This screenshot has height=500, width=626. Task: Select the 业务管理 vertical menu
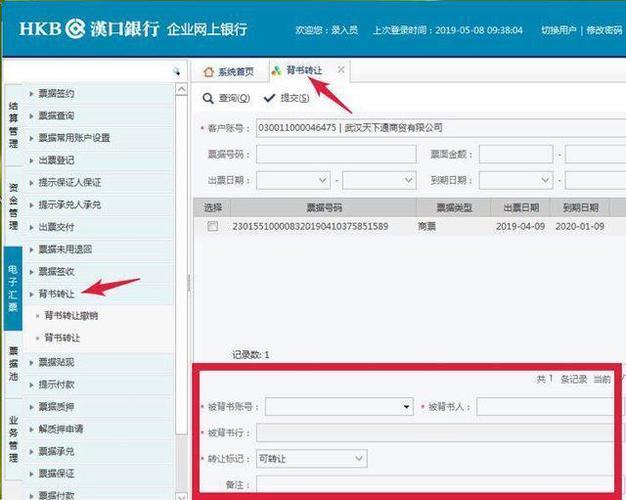(x=13, y=438)
